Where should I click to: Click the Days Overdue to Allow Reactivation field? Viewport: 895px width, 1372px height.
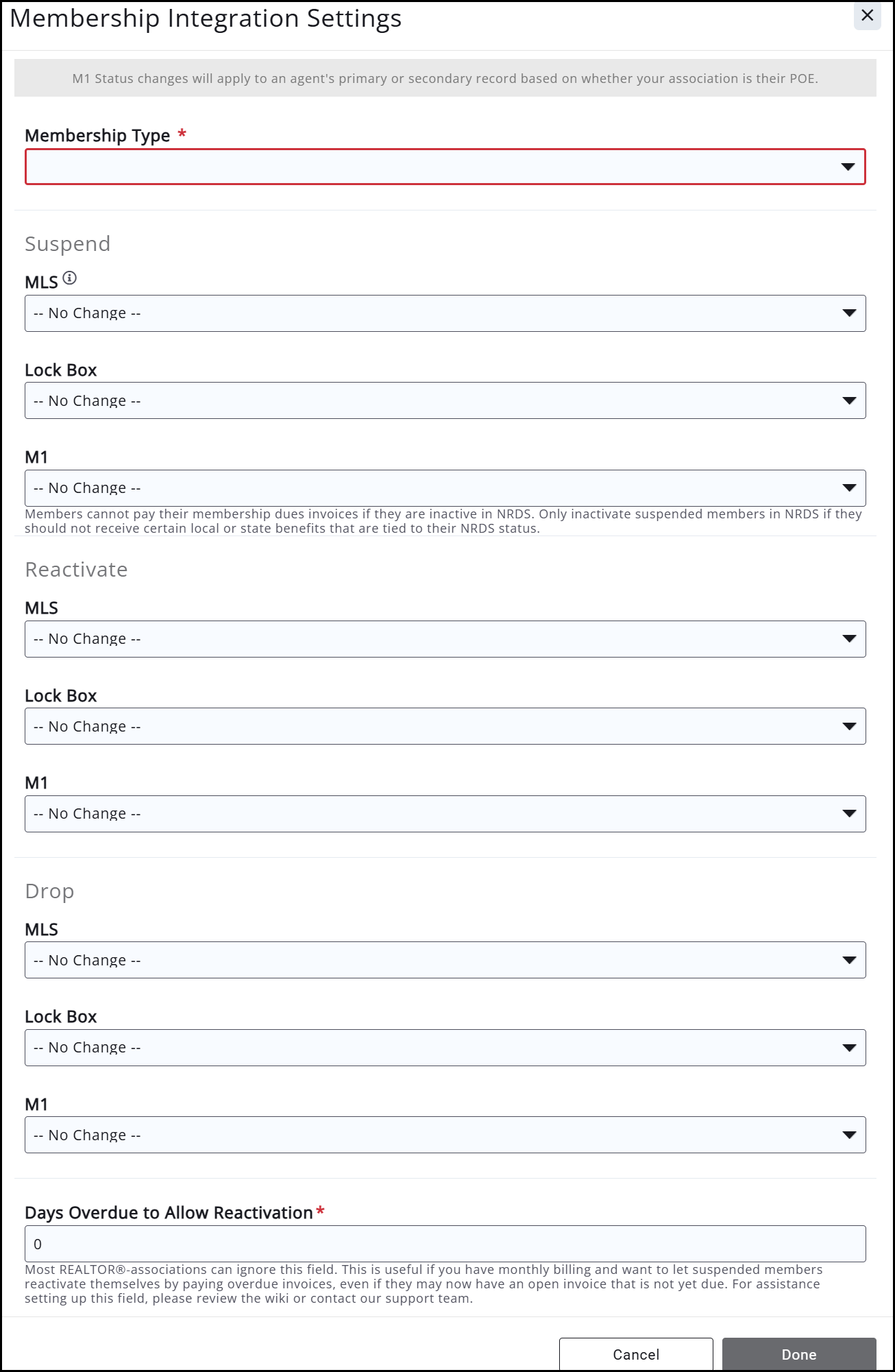(x=445, y=1244)
